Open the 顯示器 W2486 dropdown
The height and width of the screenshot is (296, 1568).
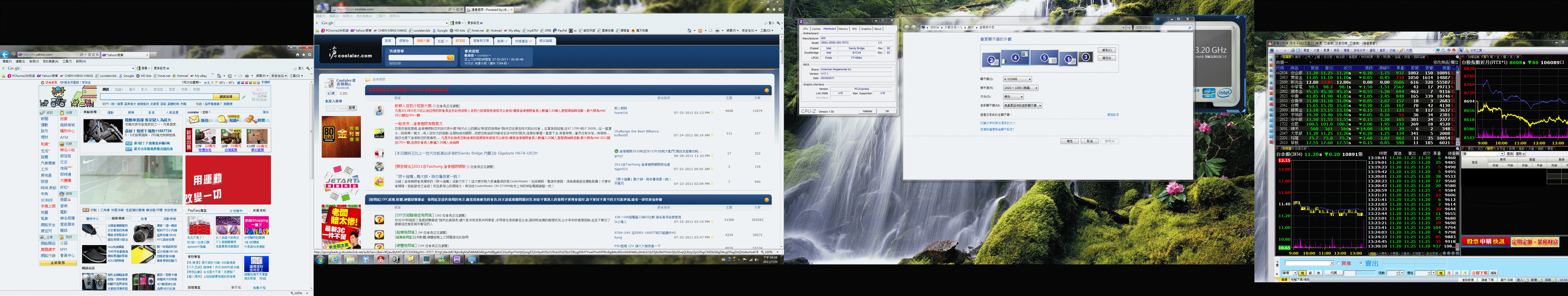pyautogui.click(x=1018, y=79)
